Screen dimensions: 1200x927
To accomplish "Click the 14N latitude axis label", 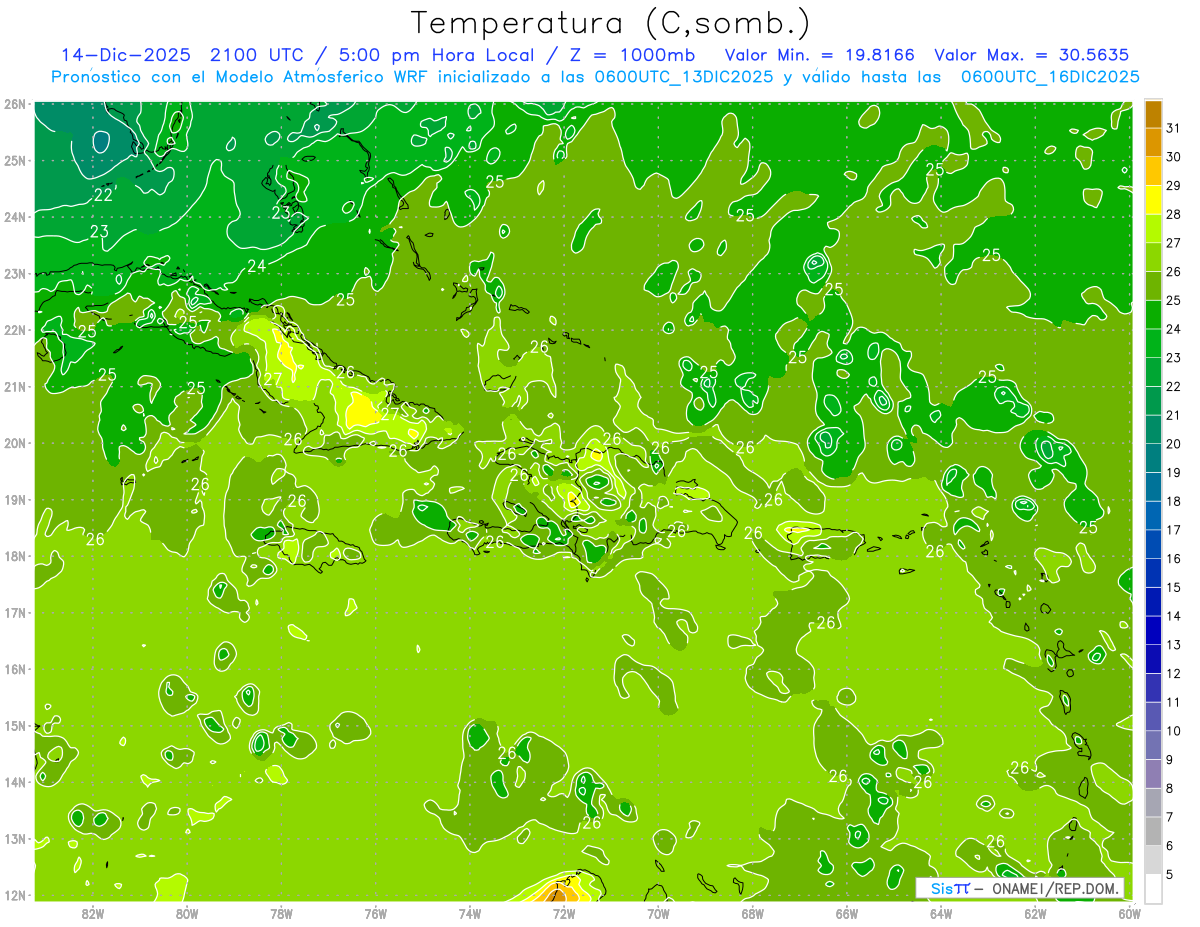I will [14, 782].
